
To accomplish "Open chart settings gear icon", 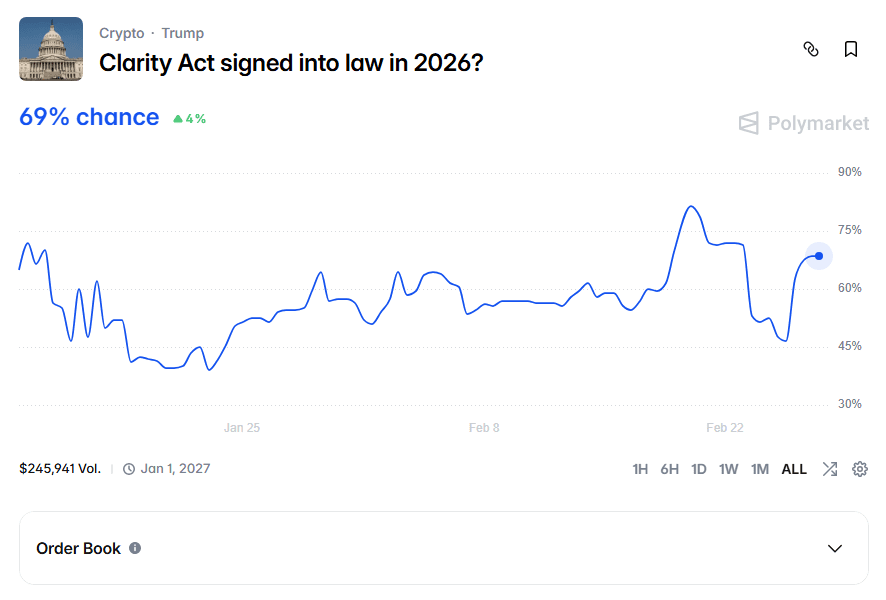I will coord(860,469).
